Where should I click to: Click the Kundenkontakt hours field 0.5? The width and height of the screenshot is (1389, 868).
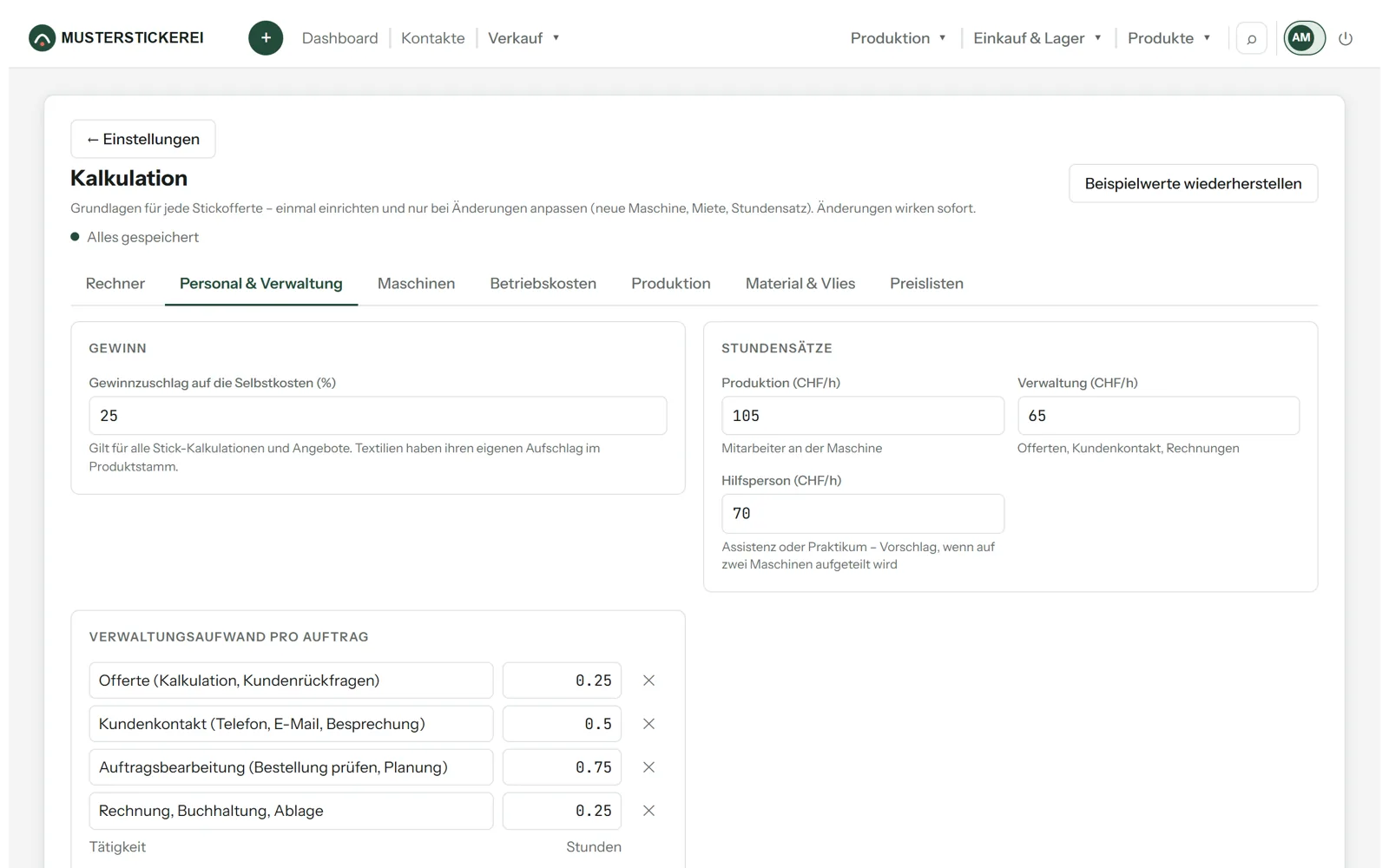pyautogui.click(x=562, y=724)
